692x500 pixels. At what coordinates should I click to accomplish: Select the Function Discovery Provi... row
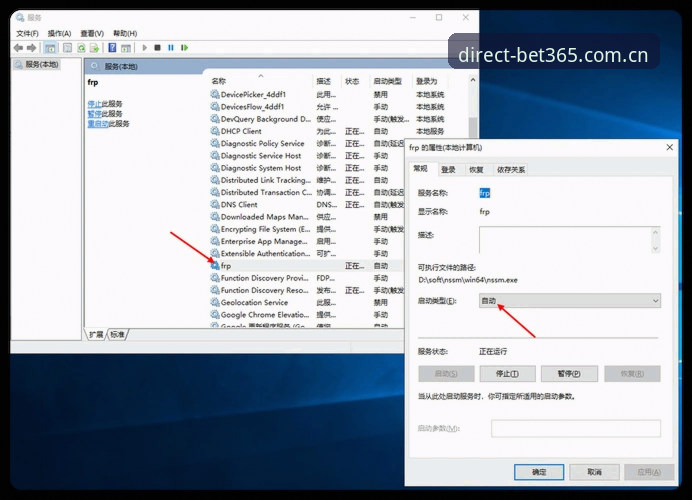[307, 278]
